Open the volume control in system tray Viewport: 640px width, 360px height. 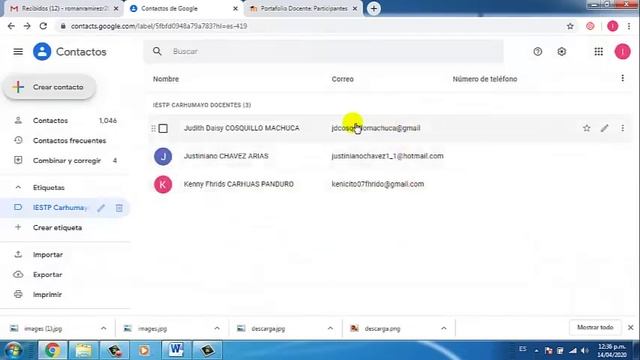pyautogui.click(x=585, y=351)
